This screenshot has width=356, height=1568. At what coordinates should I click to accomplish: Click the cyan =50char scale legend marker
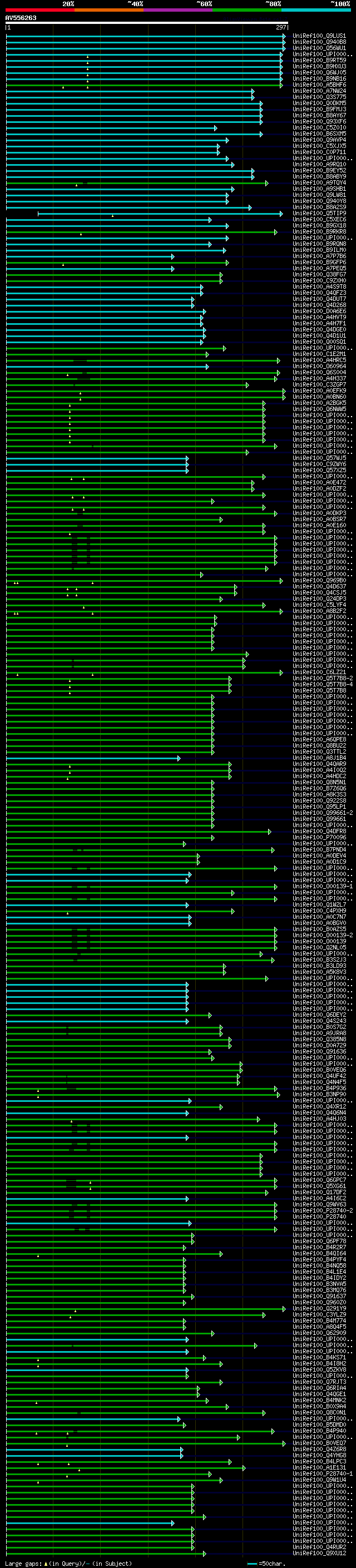click(252, 1564)
